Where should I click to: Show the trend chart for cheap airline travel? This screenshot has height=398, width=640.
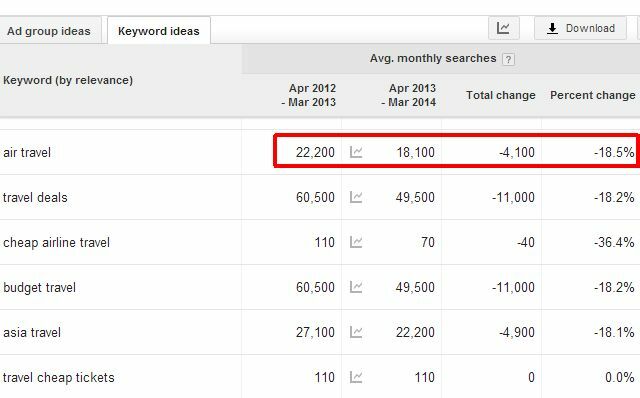click(356, 242)
